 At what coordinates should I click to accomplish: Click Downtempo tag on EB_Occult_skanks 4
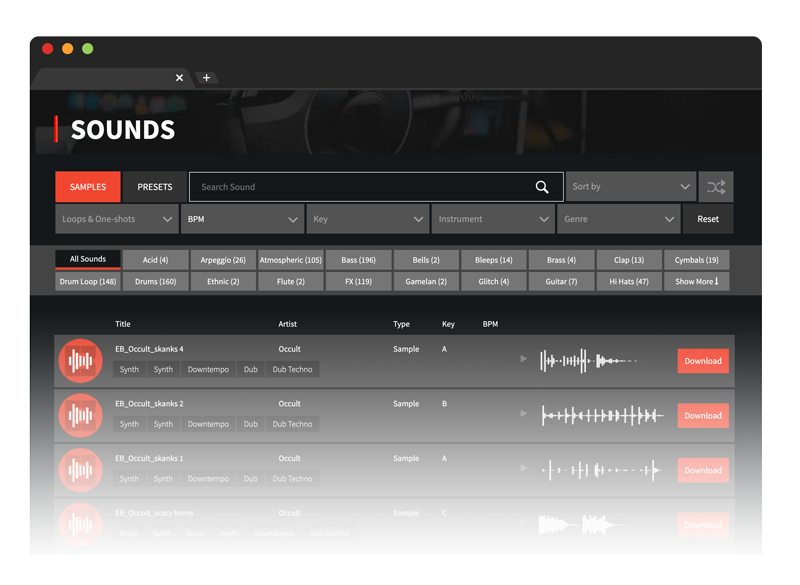coord(208,369)
